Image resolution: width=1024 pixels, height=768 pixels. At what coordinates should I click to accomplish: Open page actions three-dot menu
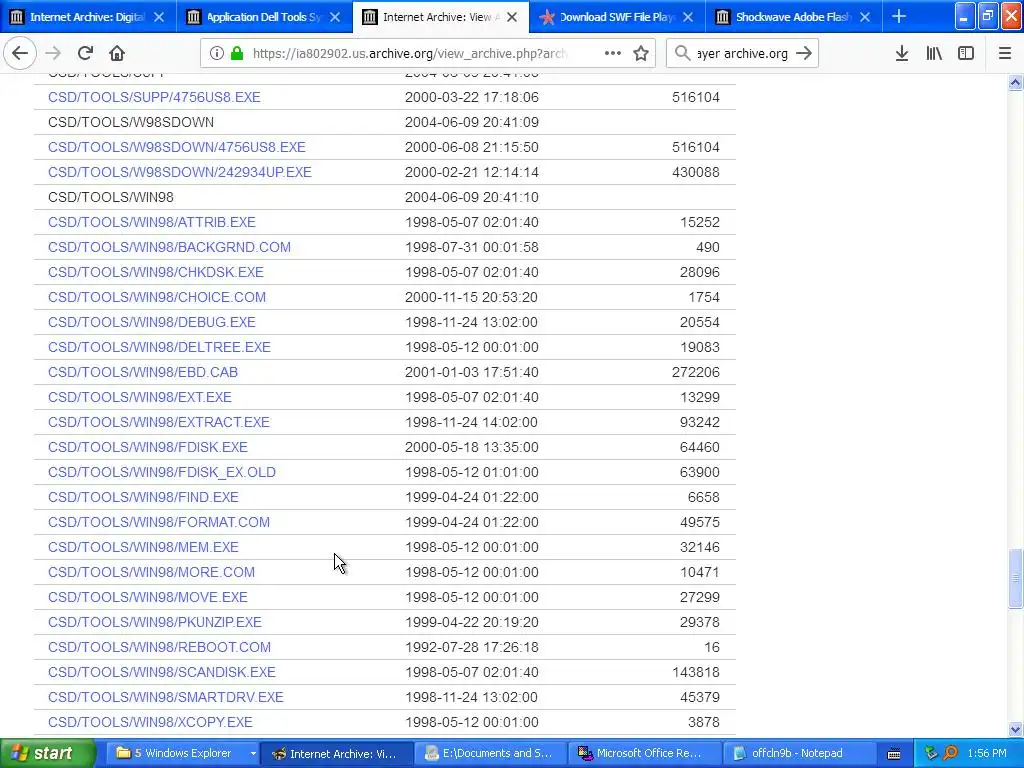point(613,54)
